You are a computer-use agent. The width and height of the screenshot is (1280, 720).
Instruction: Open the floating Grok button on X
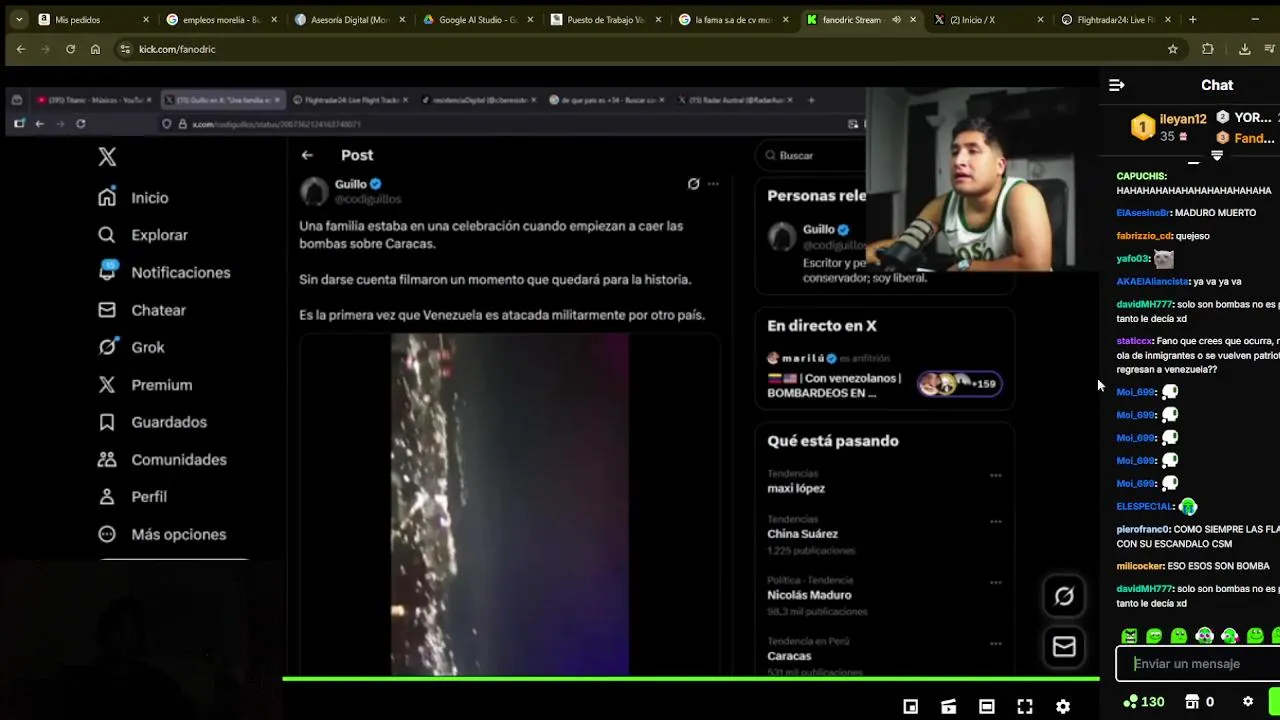tap(1064, 596)
